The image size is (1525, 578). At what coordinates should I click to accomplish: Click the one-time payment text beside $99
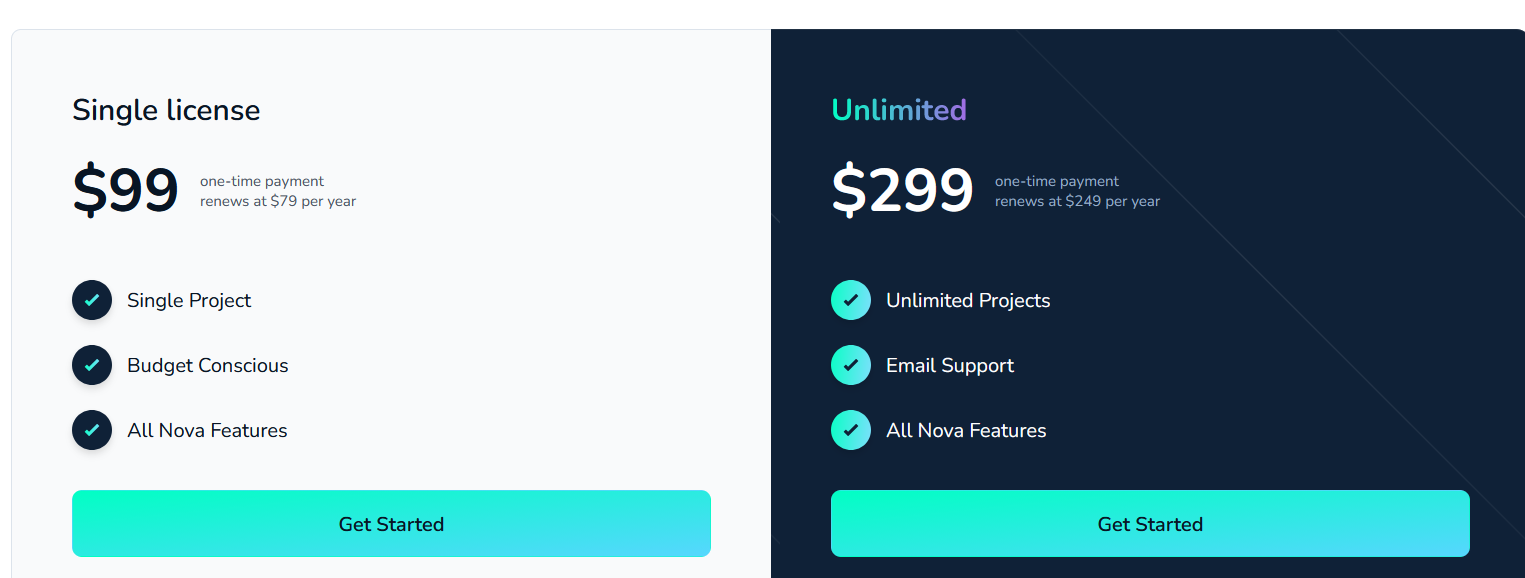[x=262, y=181]
